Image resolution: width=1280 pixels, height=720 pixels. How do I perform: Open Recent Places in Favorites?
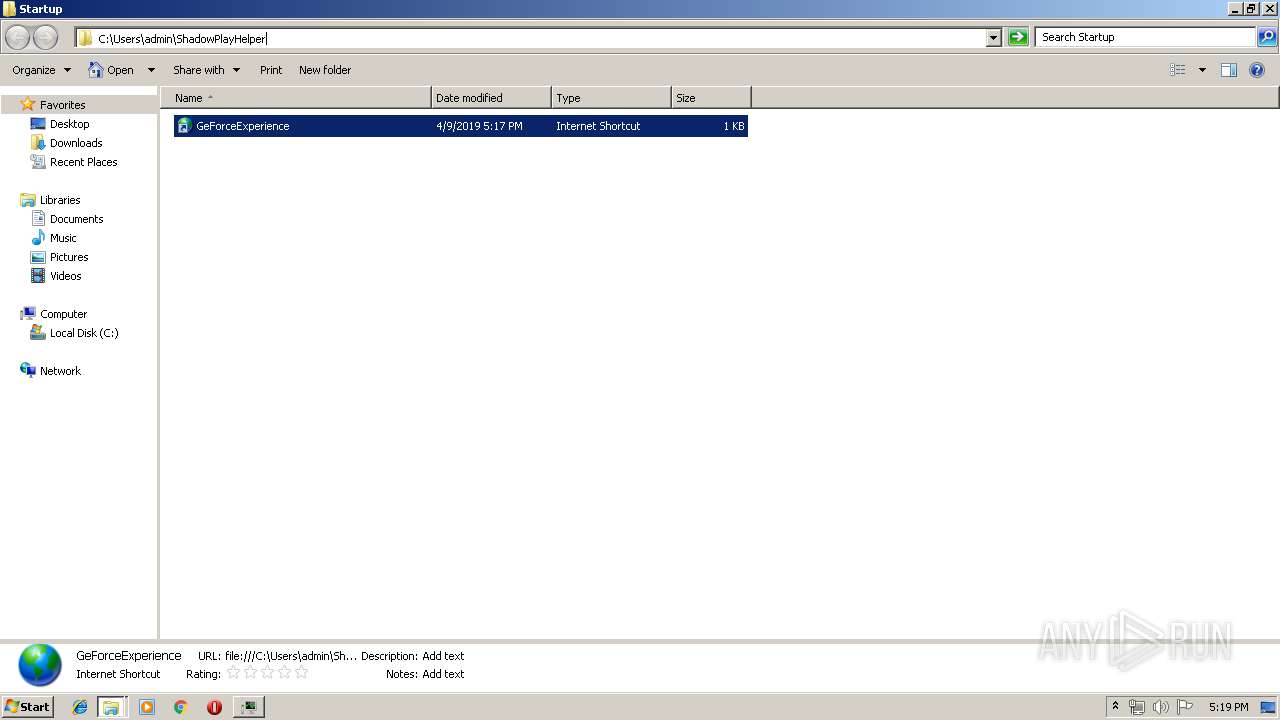point(83,162)
